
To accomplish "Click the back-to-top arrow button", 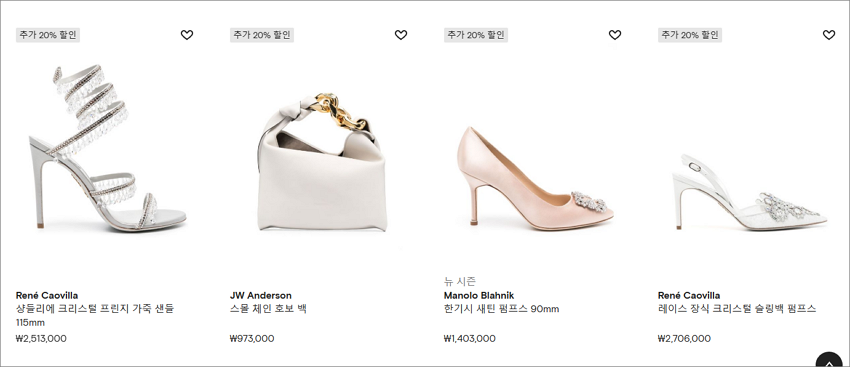I will point(829,362).
